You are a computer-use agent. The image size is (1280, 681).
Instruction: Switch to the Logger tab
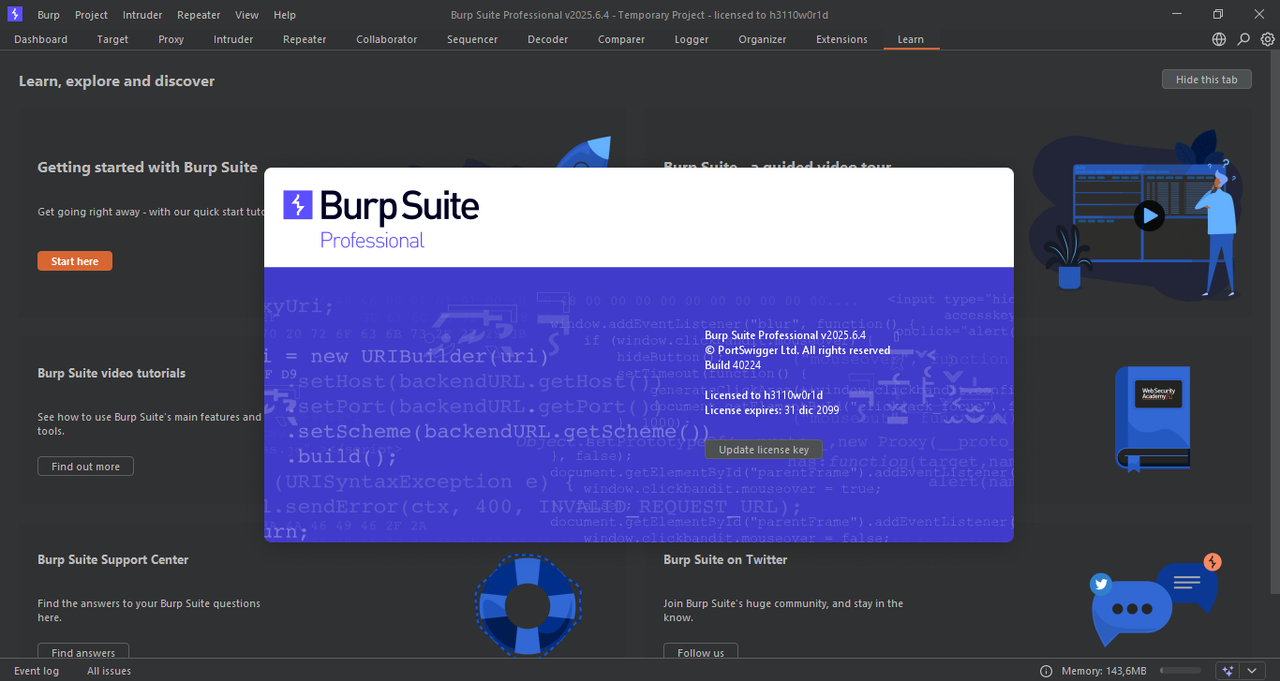pos(691,39)
